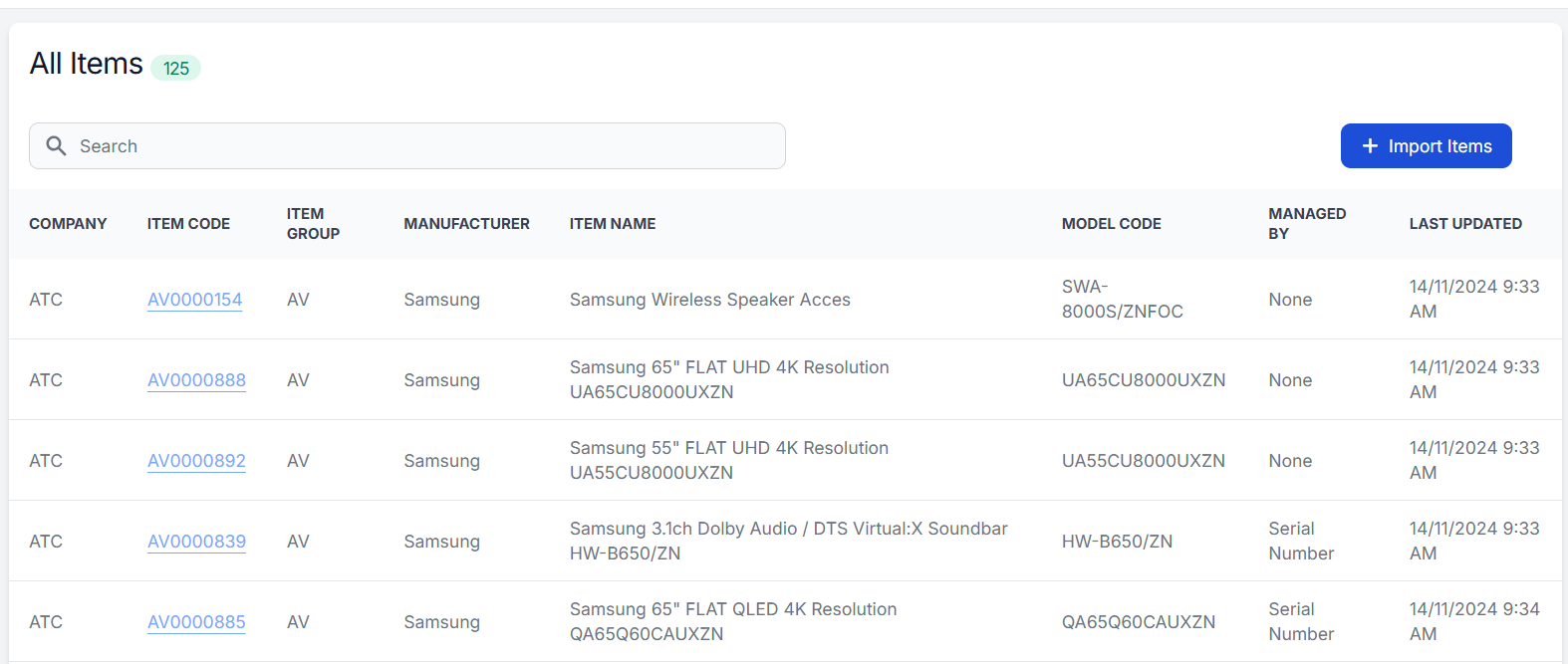This screenshot has height=664, width=1568.
Task: Click Samsung manufacturer in AV0000892 row
Action: [x=441, y=461]
